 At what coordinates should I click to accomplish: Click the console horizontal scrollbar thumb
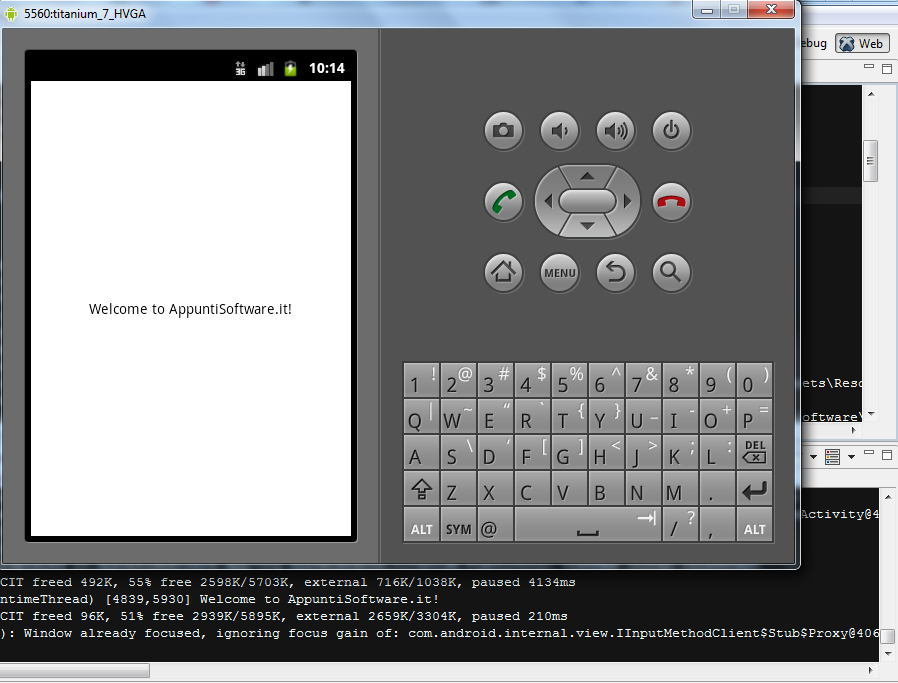point(75,670)
